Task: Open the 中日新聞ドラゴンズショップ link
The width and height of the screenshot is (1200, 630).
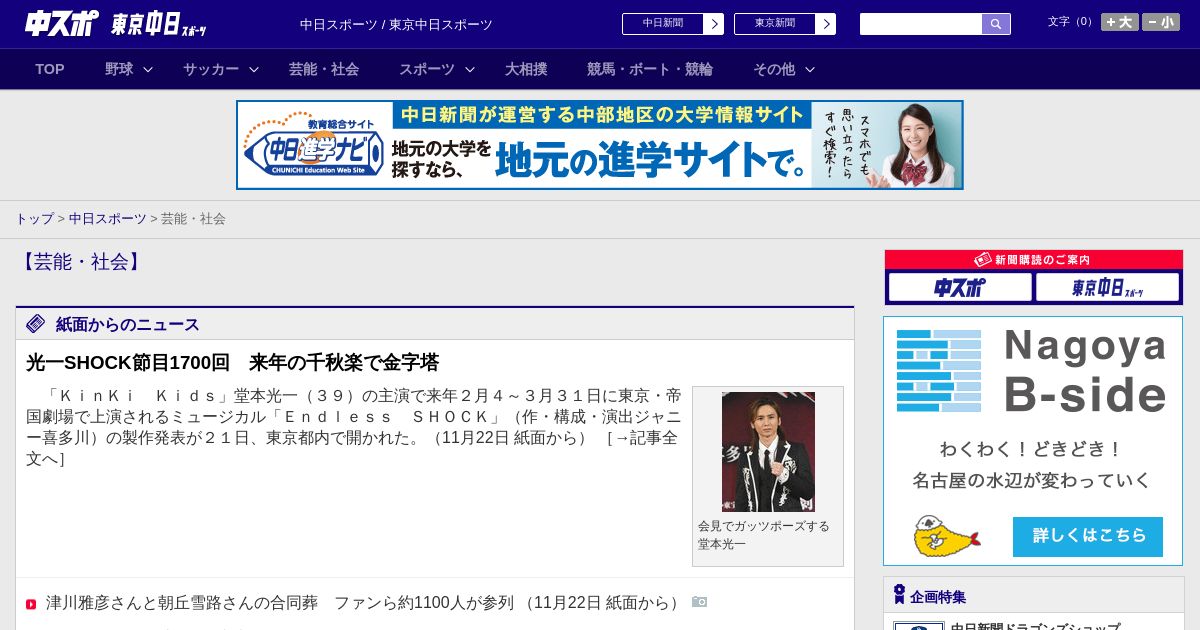Action: 1035,627
